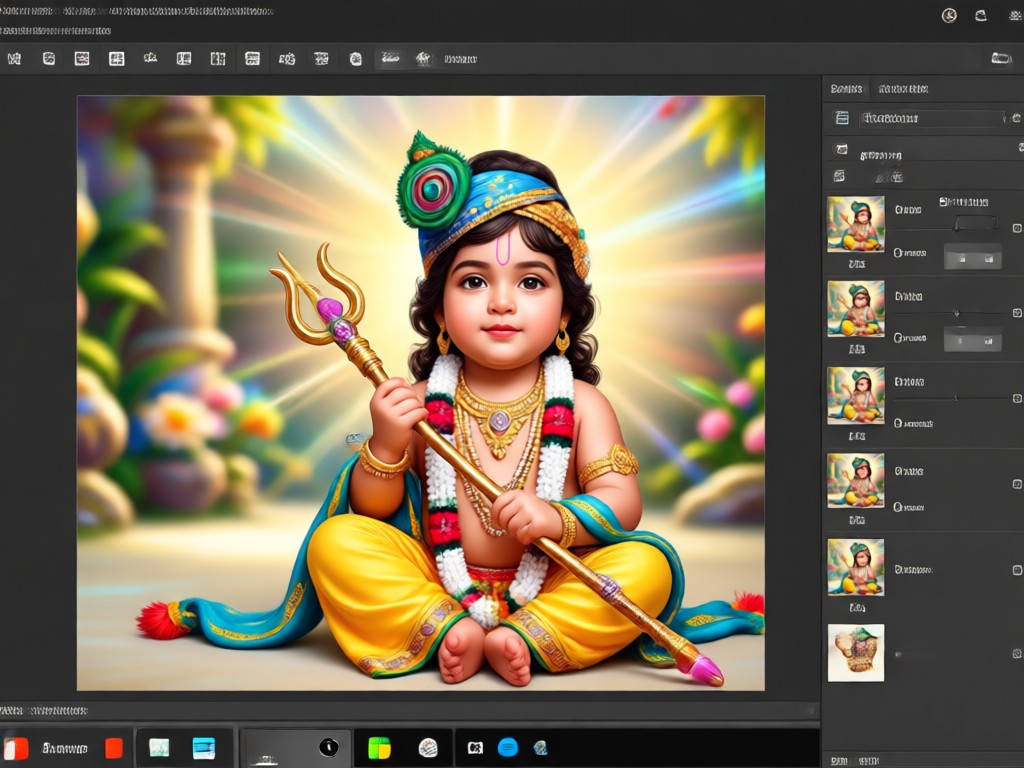This screenshot has width=1024, height=768.
Task: Switch to the first tab of the right panel
Action: coord(846,89)
